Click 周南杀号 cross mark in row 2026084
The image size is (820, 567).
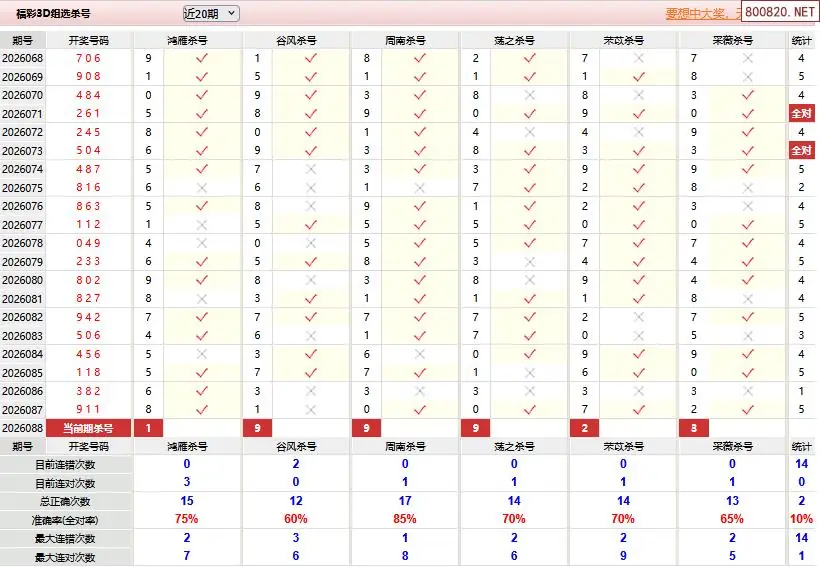[x=420, y=354]
